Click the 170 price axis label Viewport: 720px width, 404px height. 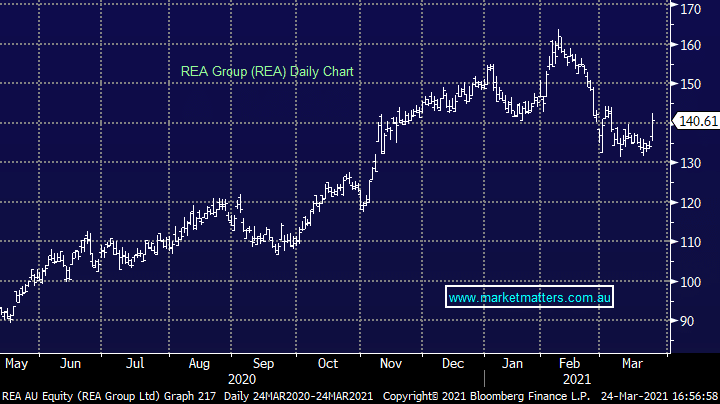[691, 10]
